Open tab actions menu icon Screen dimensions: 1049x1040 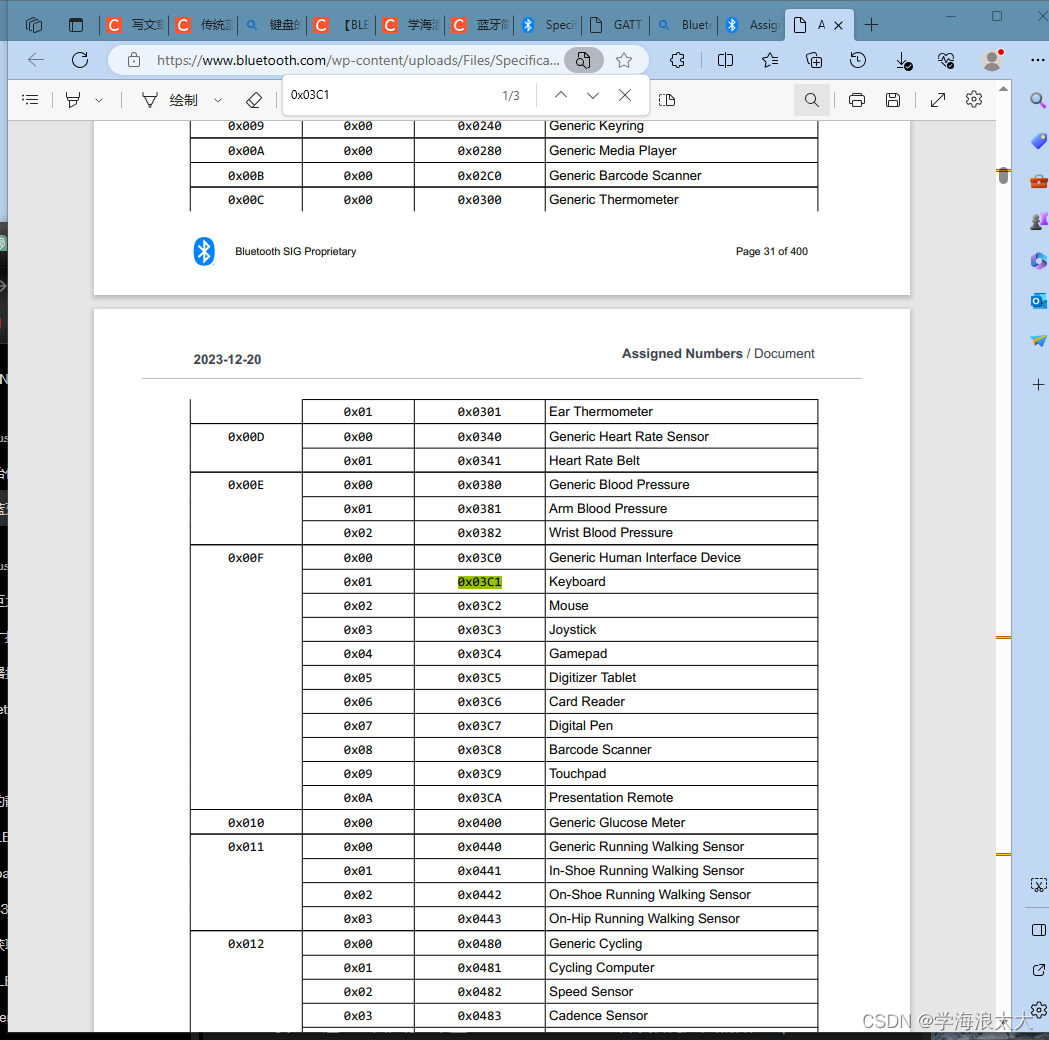click(76, 25)
